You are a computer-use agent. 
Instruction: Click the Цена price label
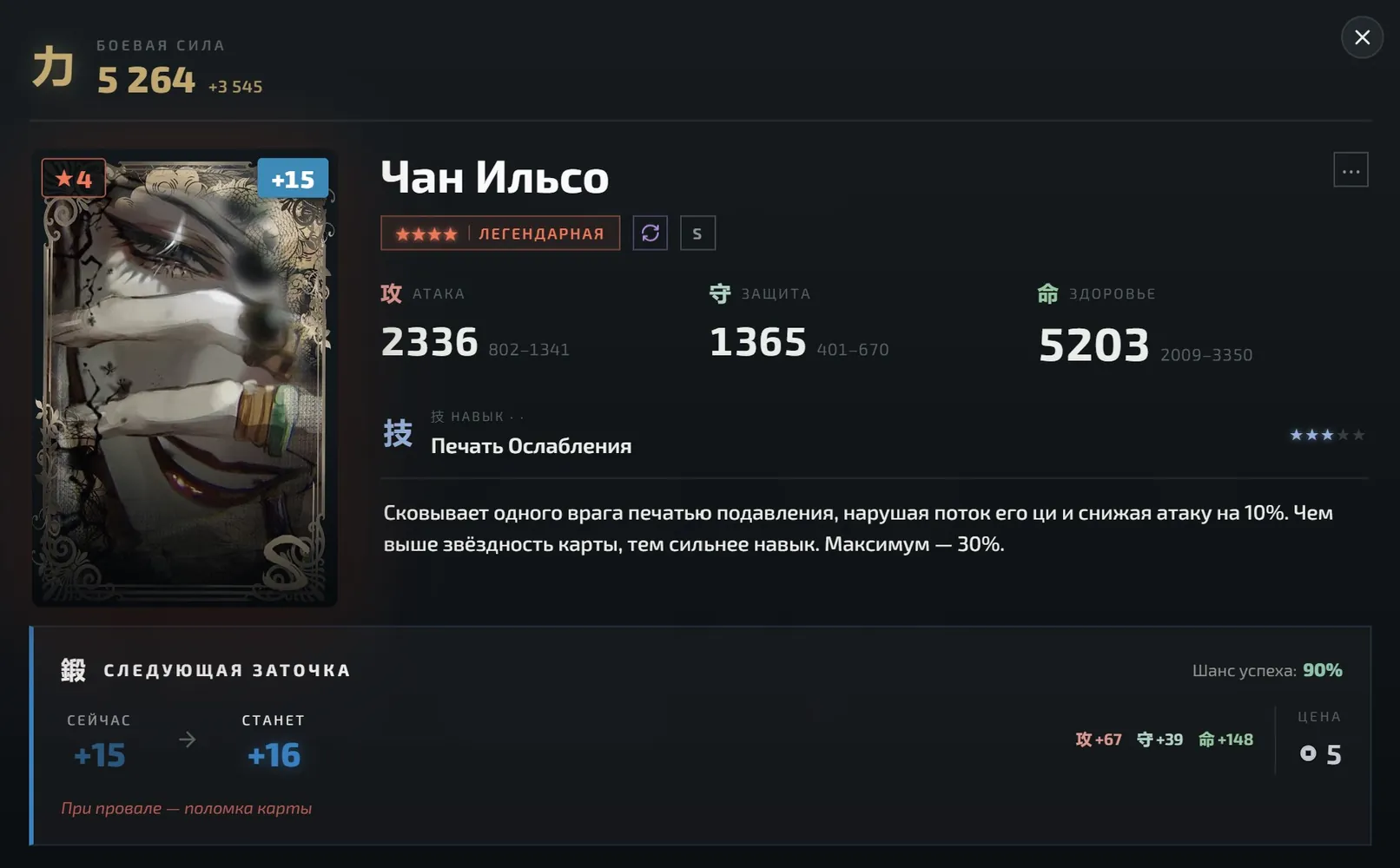[1319, 717]
